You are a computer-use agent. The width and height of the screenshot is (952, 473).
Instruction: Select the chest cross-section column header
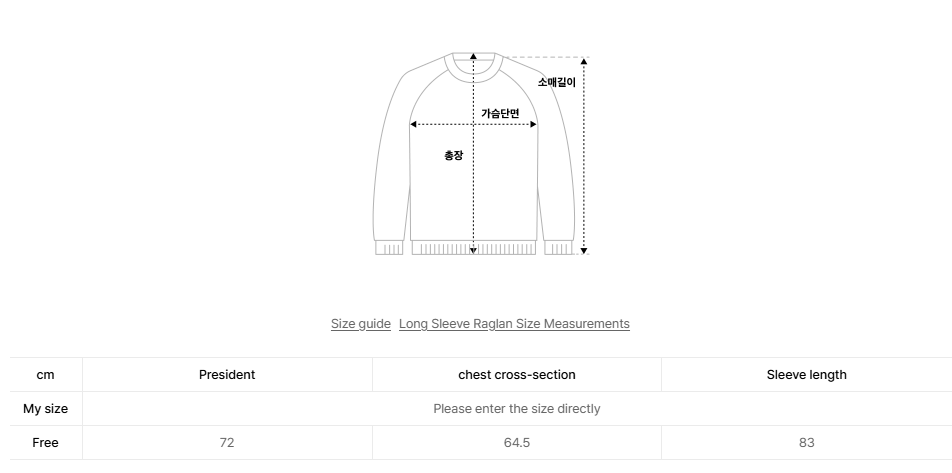(516, 375)
